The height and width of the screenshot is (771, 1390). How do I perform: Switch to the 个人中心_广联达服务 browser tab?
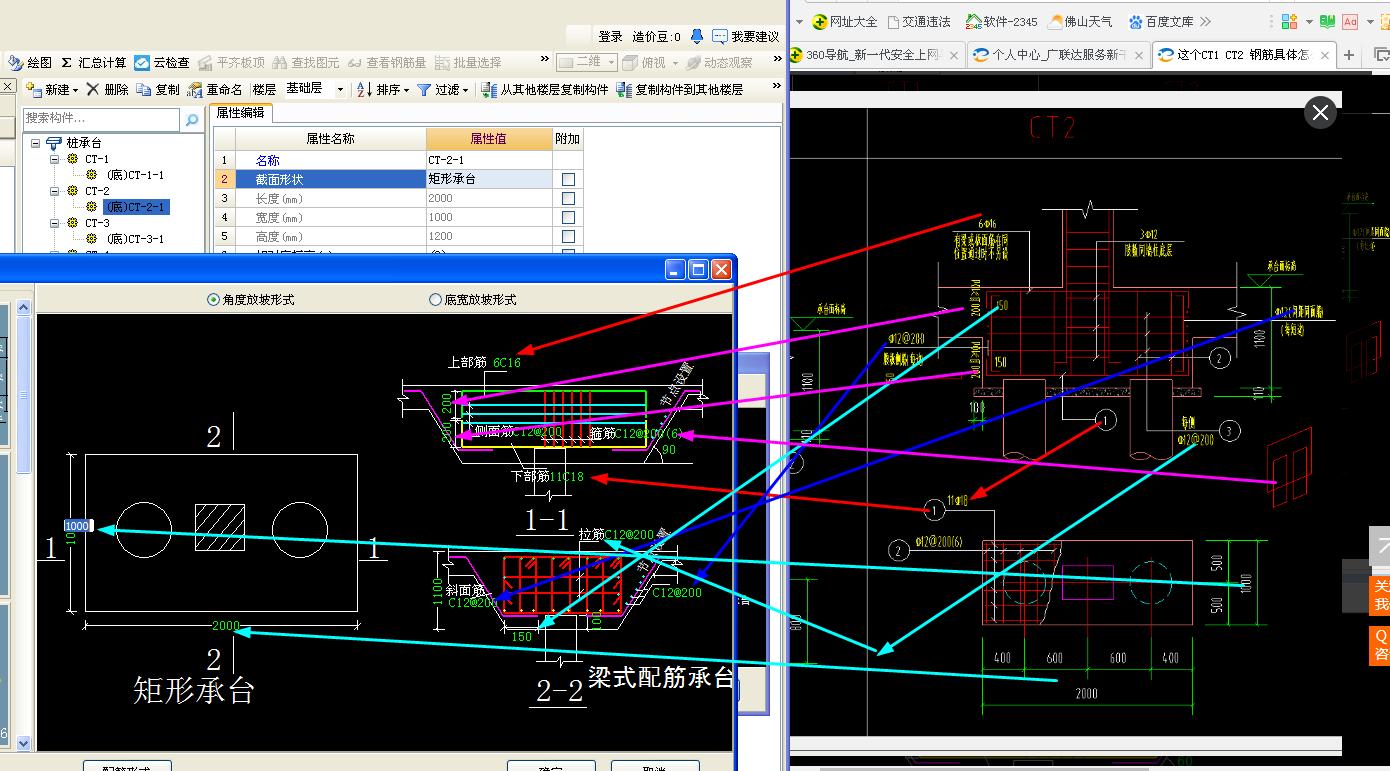(x=1058, y=55)
